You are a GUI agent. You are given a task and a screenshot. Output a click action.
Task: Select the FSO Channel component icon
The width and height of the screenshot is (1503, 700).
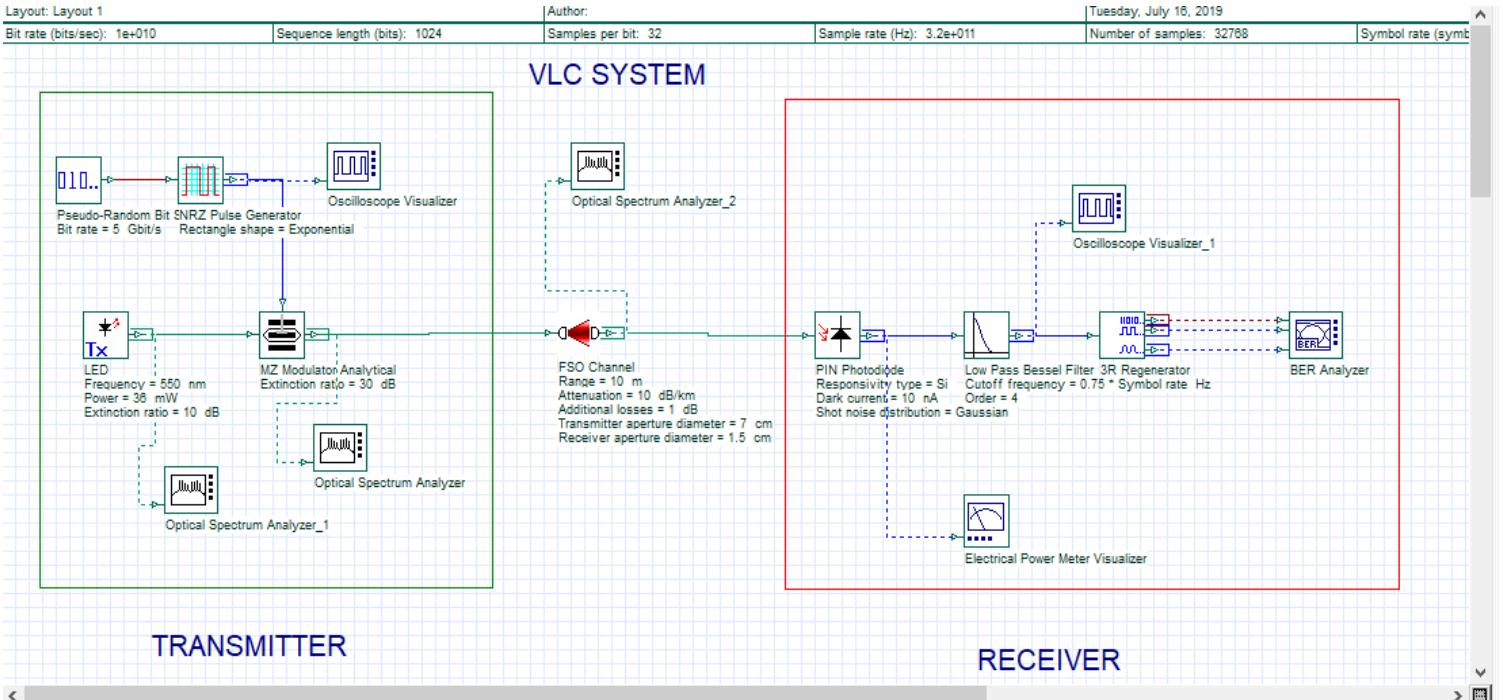[x=579, y=334]
